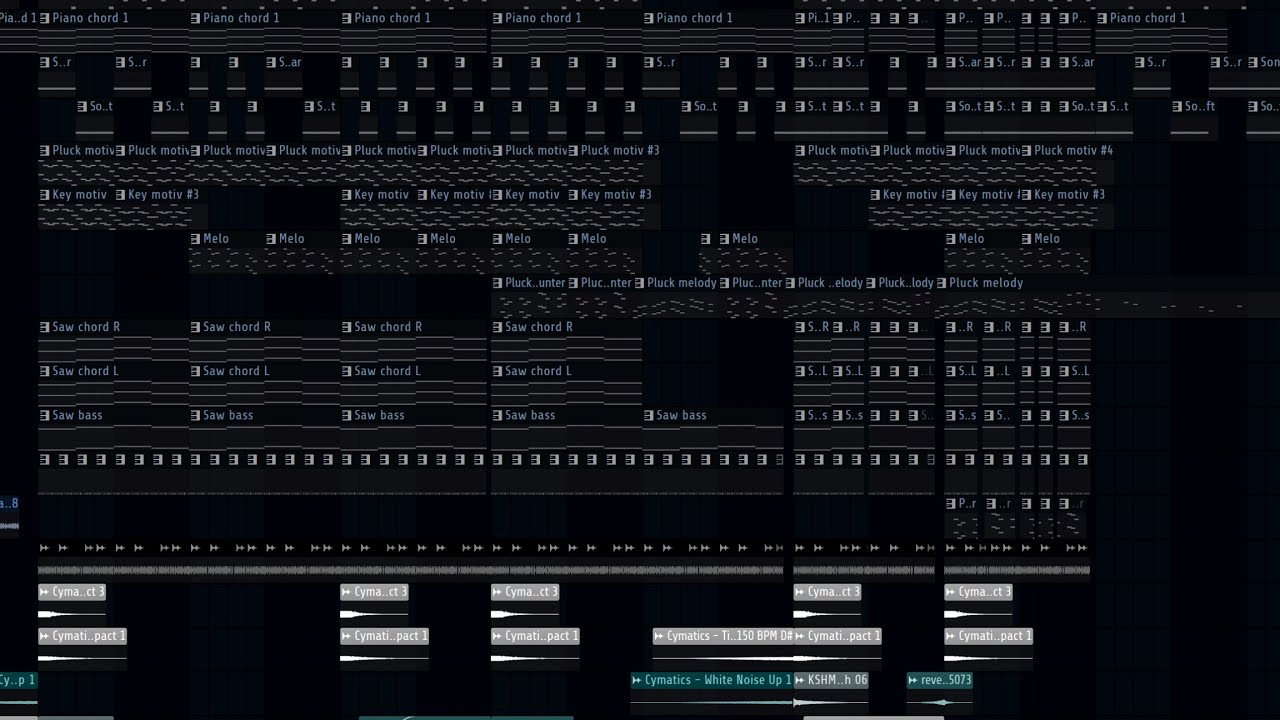Click the audio icon on the KSHM..h 06 clip
Image resolution: width=1280 pixels, height=720 pixels.
[800, 680]
